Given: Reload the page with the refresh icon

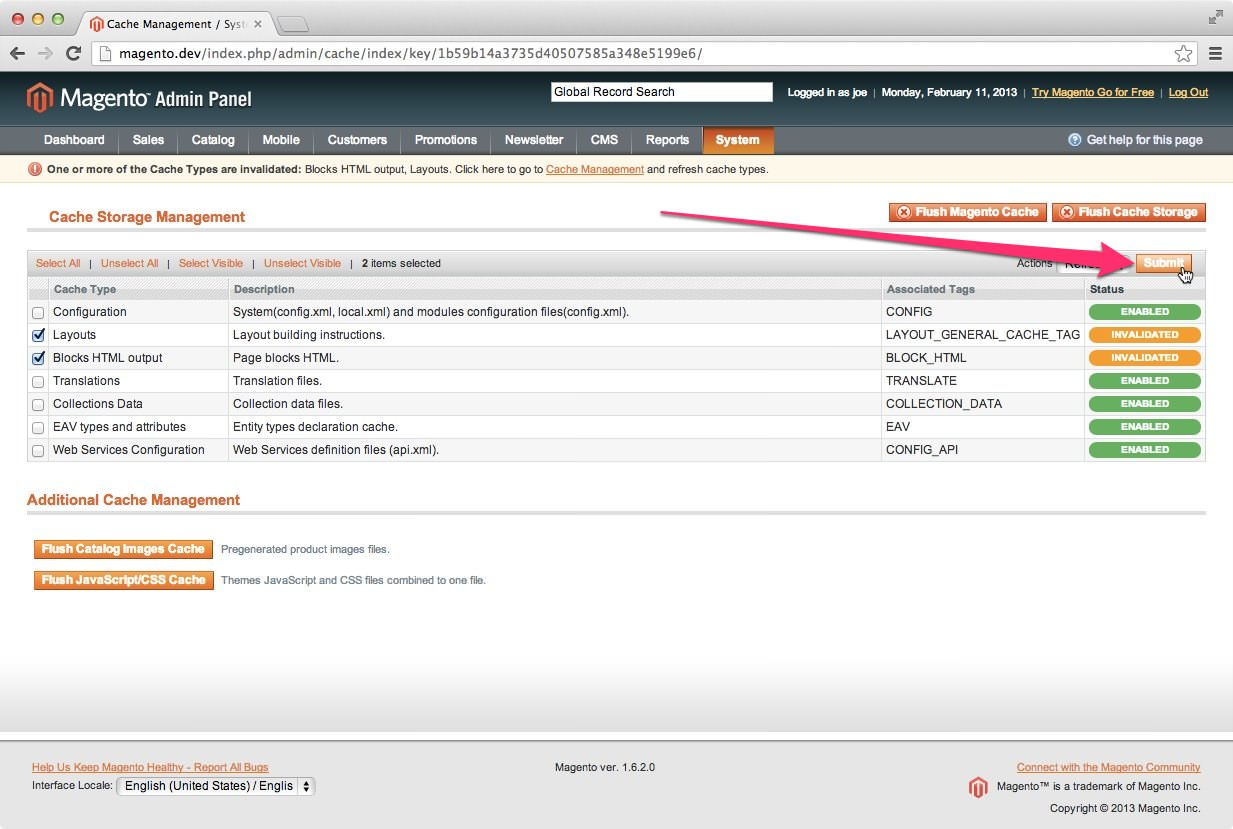Looking at the screenshot, I should click(x=73, y=54).
